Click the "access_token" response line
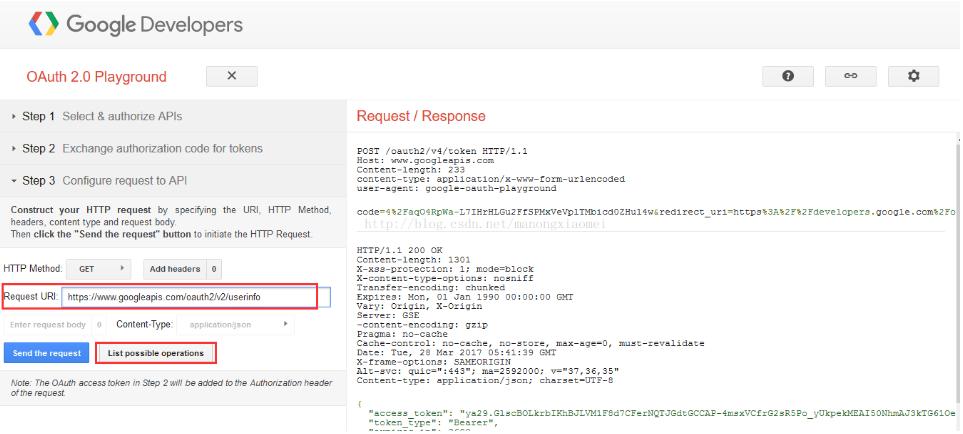 coord(662,413)
